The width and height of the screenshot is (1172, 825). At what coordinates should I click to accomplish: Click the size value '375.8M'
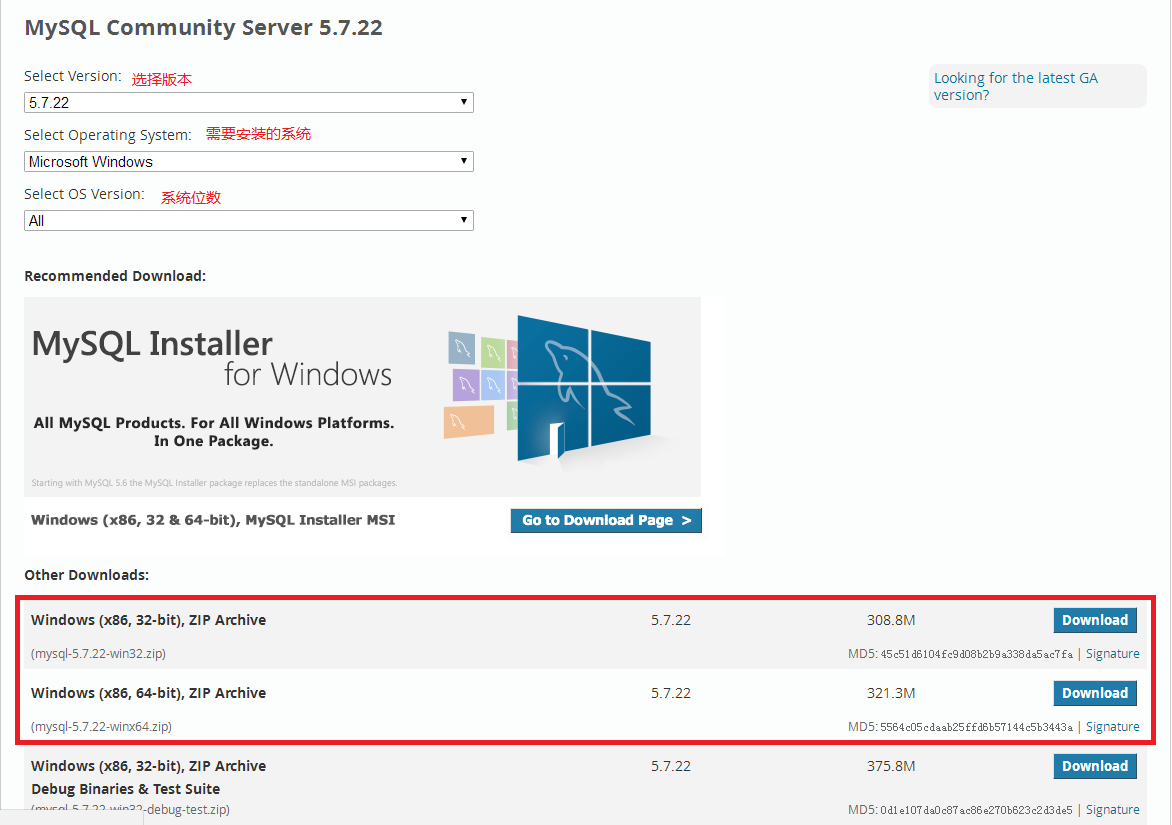[891, 766]
